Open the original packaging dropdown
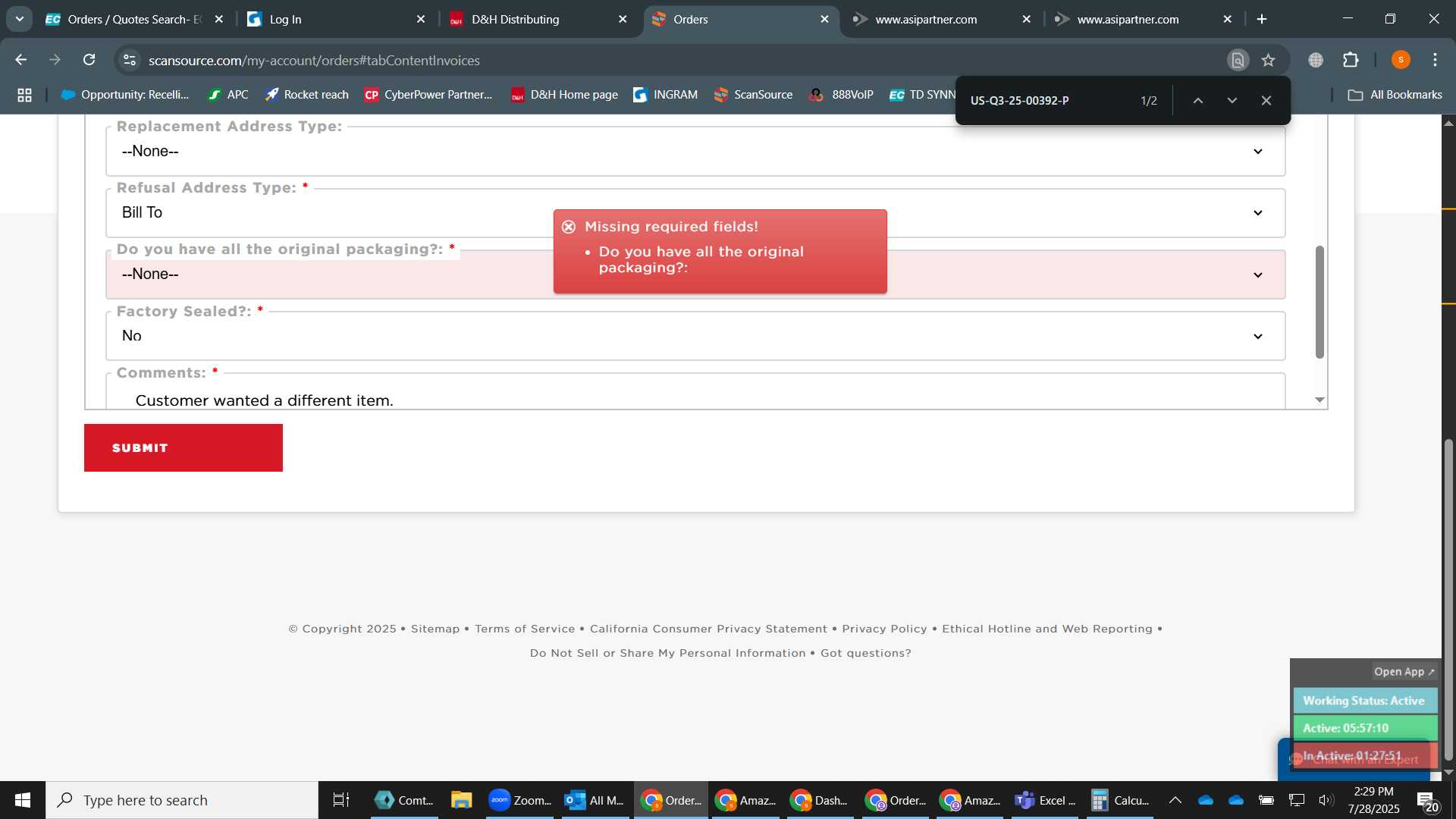The height and width of the screenshot is (819, 1456). pyautogui.click(x=695, y=274)
